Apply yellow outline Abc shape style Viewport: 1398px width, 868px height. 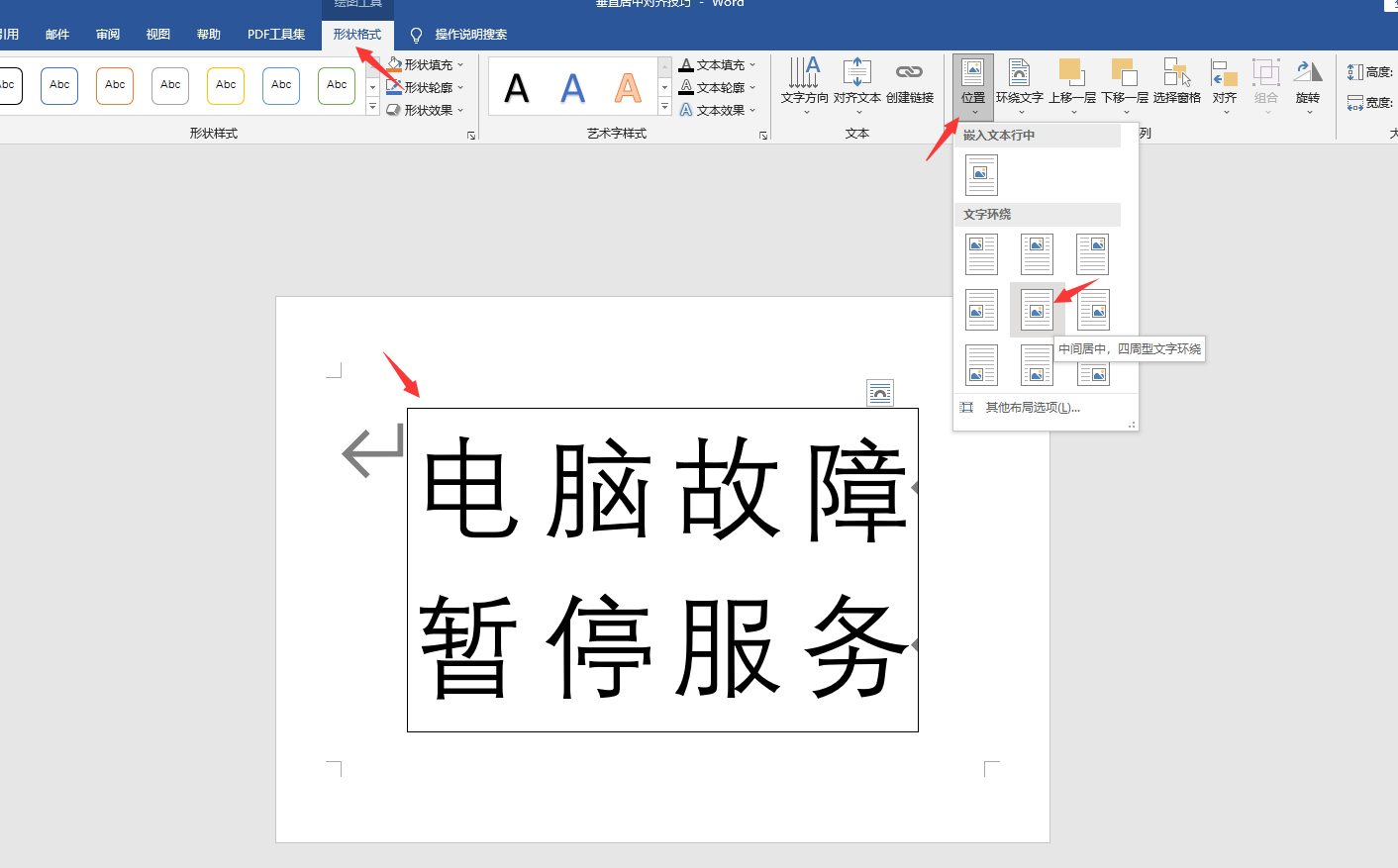click(x=226, y=85)
